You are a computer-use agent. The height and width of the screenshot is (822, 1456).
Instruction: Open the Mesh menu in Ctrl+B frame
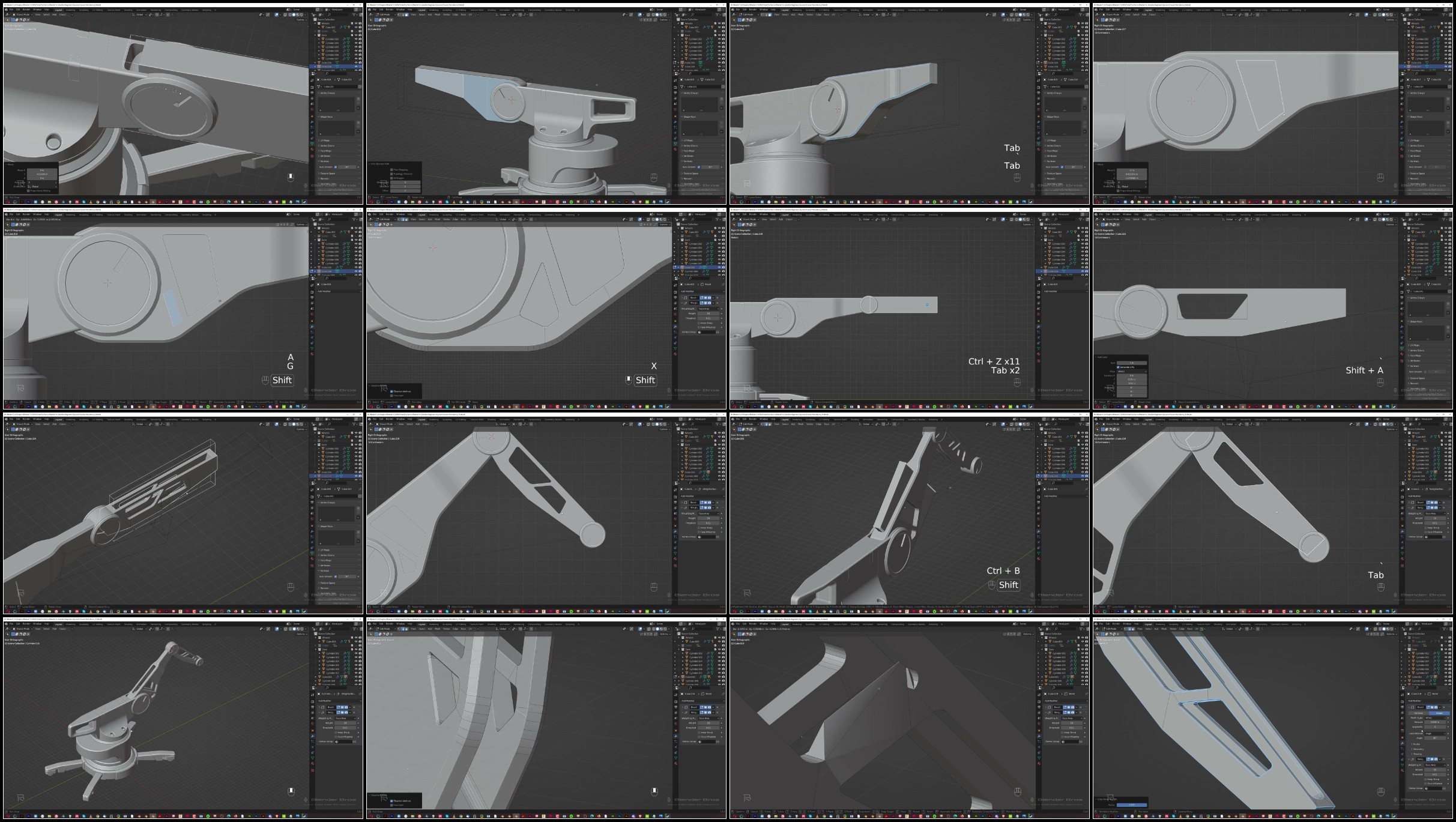click(800, 424)
